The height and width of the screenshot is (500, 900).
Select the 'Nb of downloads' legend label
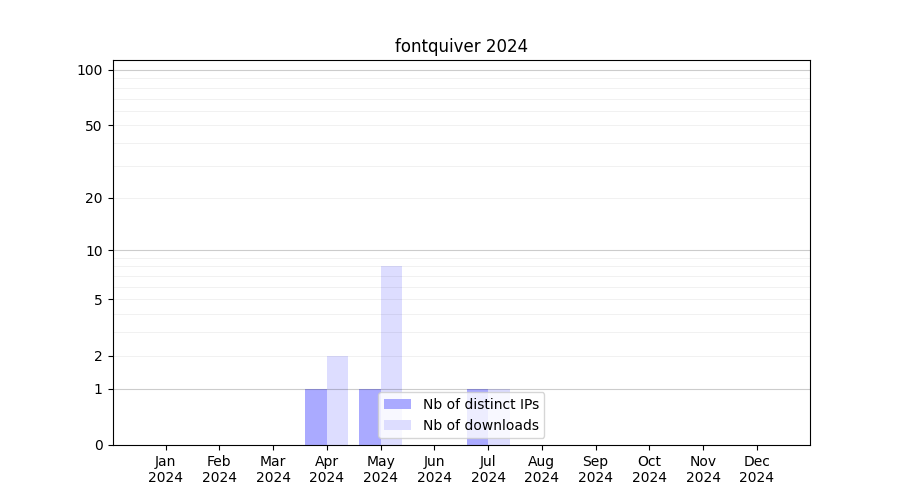point(480,425)
